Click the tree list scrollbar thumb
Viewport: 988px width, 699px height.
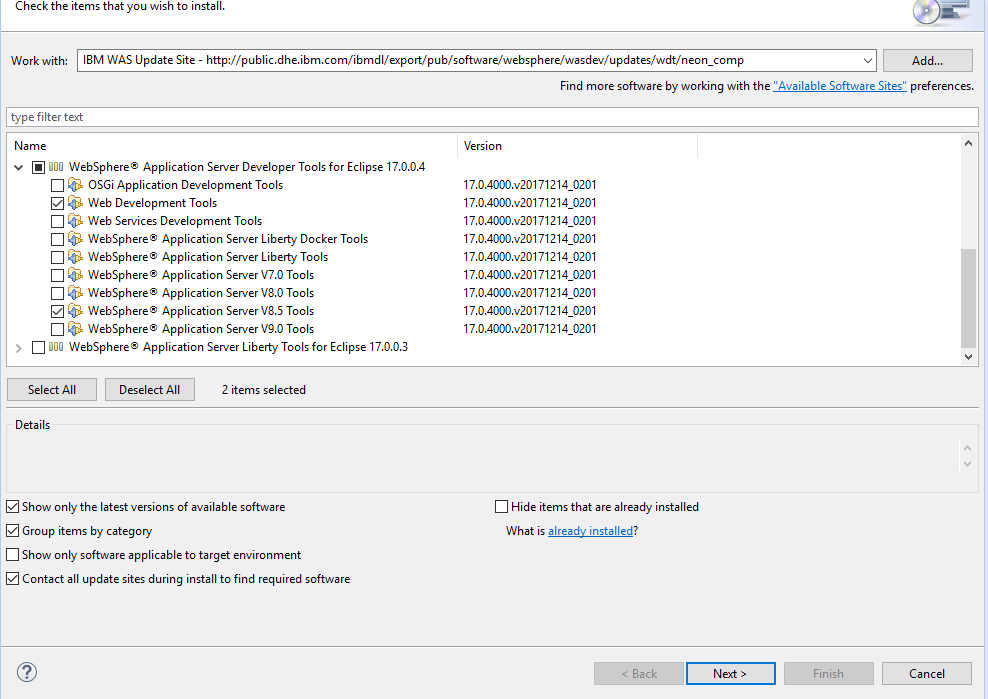pos(968,298)
